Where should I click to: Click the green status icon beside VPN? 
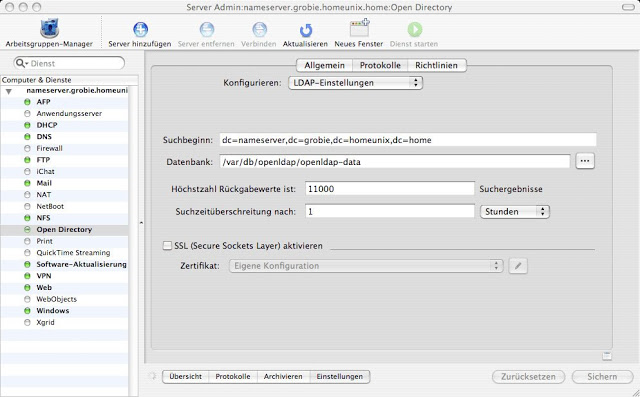coord(27,276)
